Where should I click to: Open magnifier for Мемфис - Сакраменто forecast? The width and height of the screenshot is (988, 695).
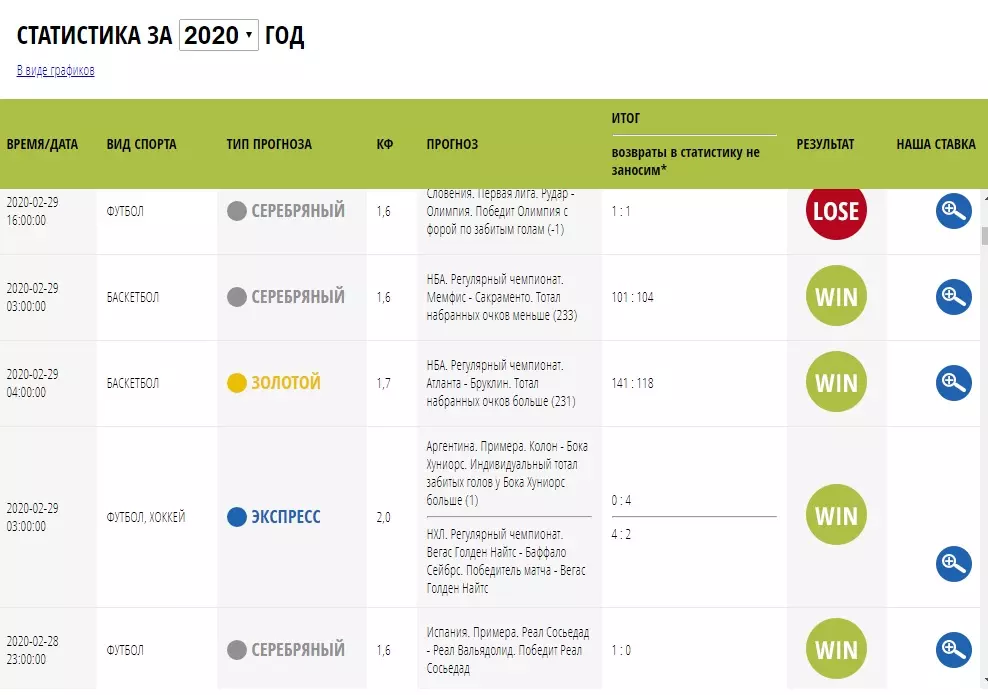[953, 296]
